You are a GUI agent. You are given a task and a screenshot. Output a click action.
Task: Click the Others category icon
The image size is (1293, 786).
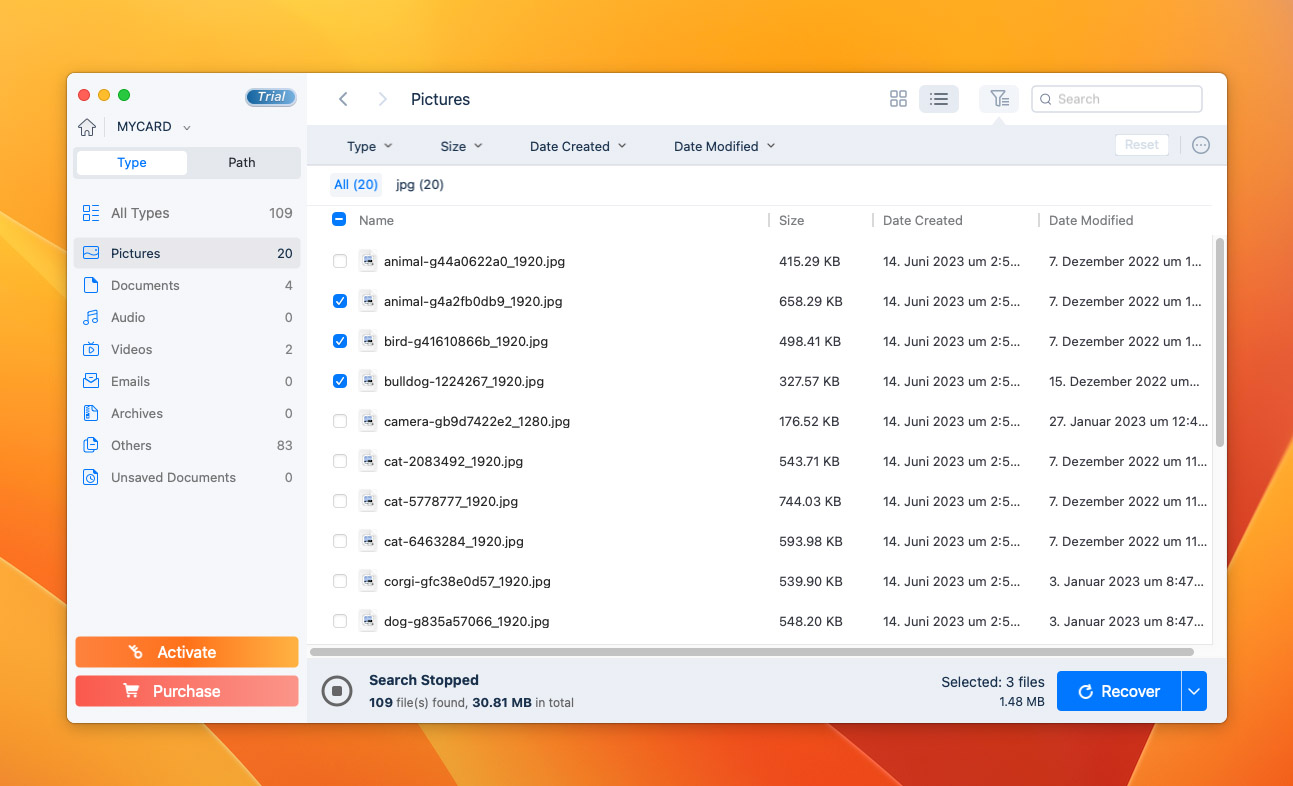91,445
